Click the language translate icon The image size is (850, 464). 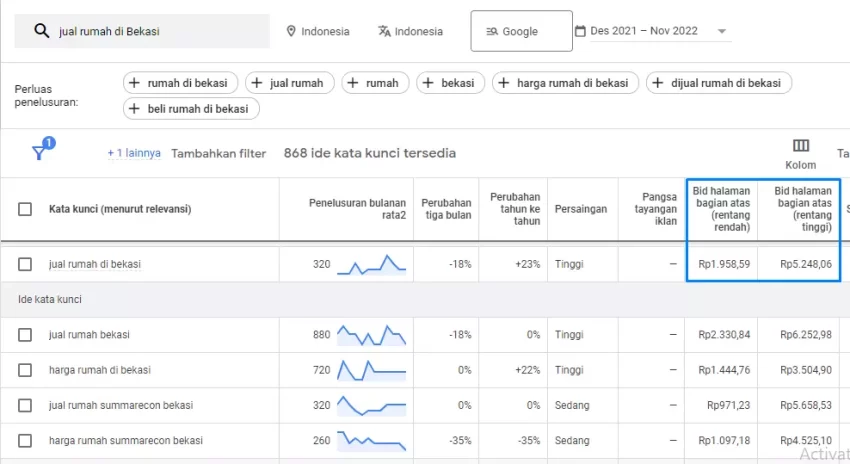(x=384, y=31)
